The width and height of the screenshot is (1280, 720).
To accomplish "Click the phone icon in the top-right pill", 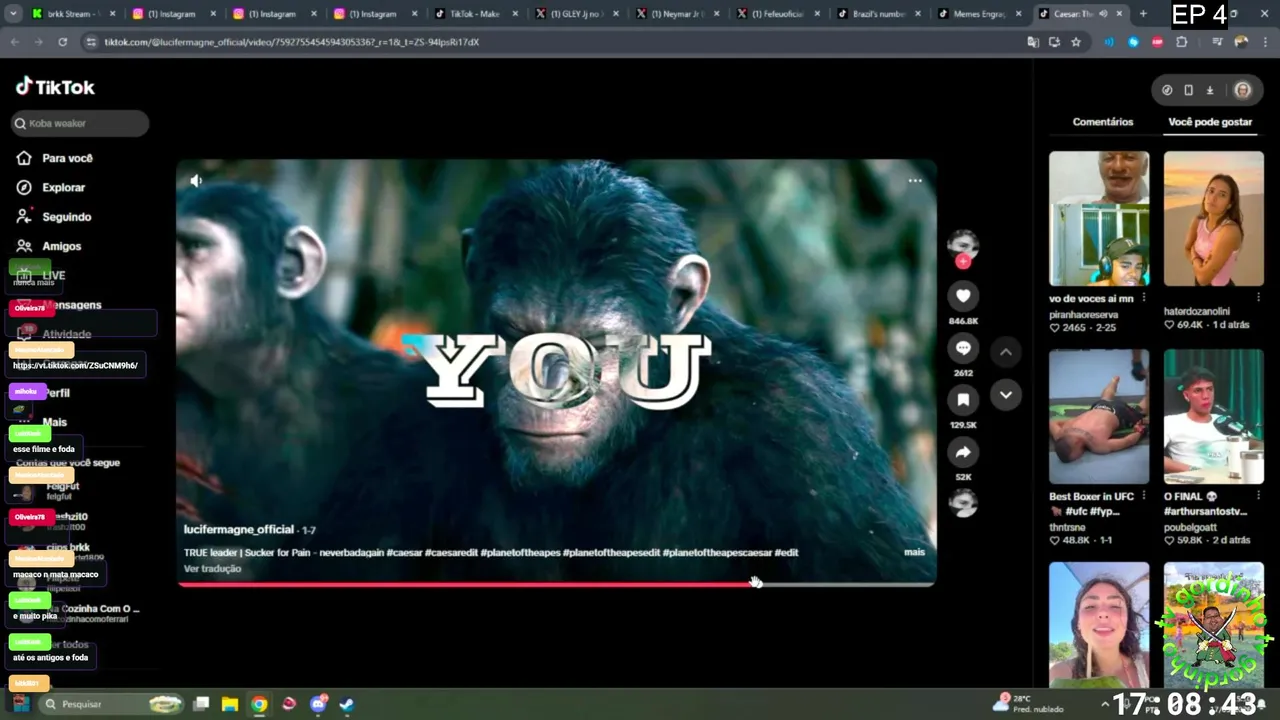I will point(1188,90).
